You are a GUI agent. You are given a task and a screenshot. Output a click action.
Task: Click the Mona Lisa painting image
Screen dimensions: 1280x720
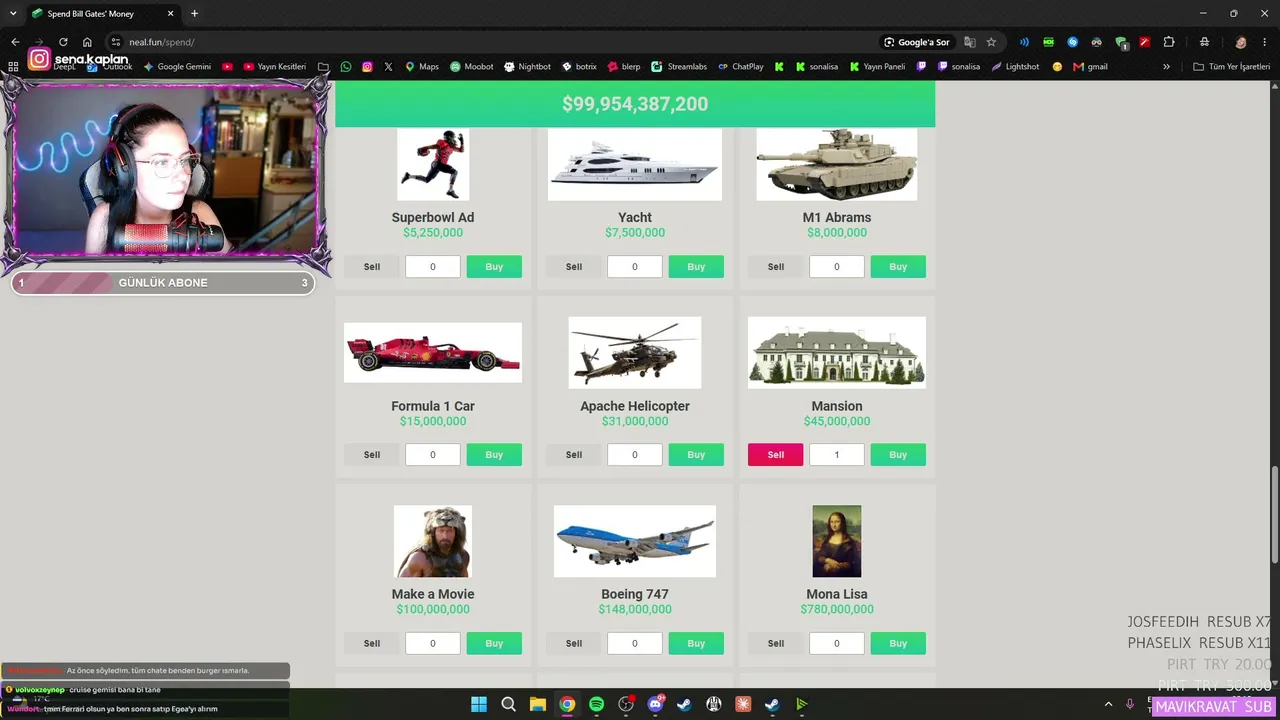pyautogui.click(x=837, y=541)
